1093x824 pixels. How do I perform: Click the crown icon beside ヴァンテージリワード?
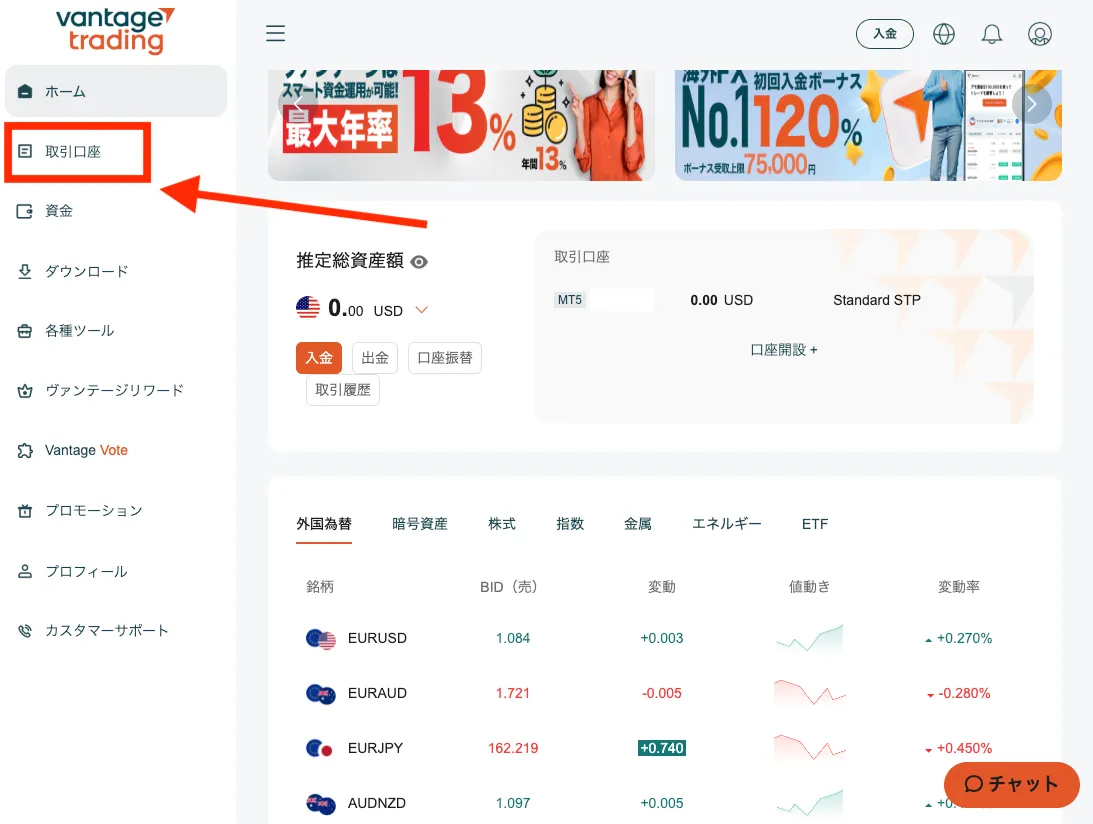[x=25, y=390]
